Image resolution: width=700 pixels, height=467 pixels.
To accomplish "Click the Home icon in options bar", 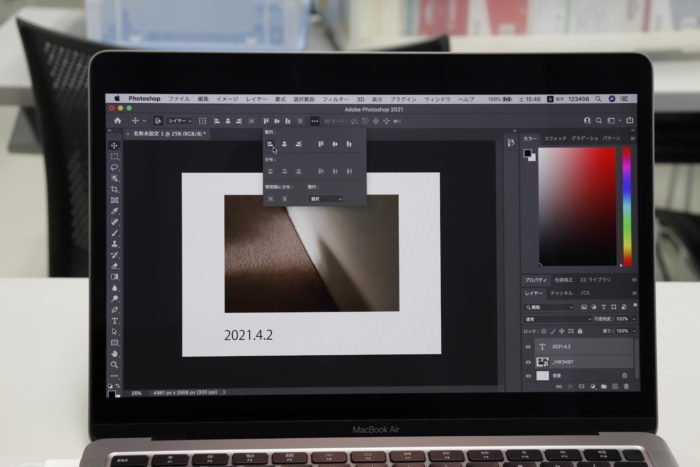I will point(117,121).
